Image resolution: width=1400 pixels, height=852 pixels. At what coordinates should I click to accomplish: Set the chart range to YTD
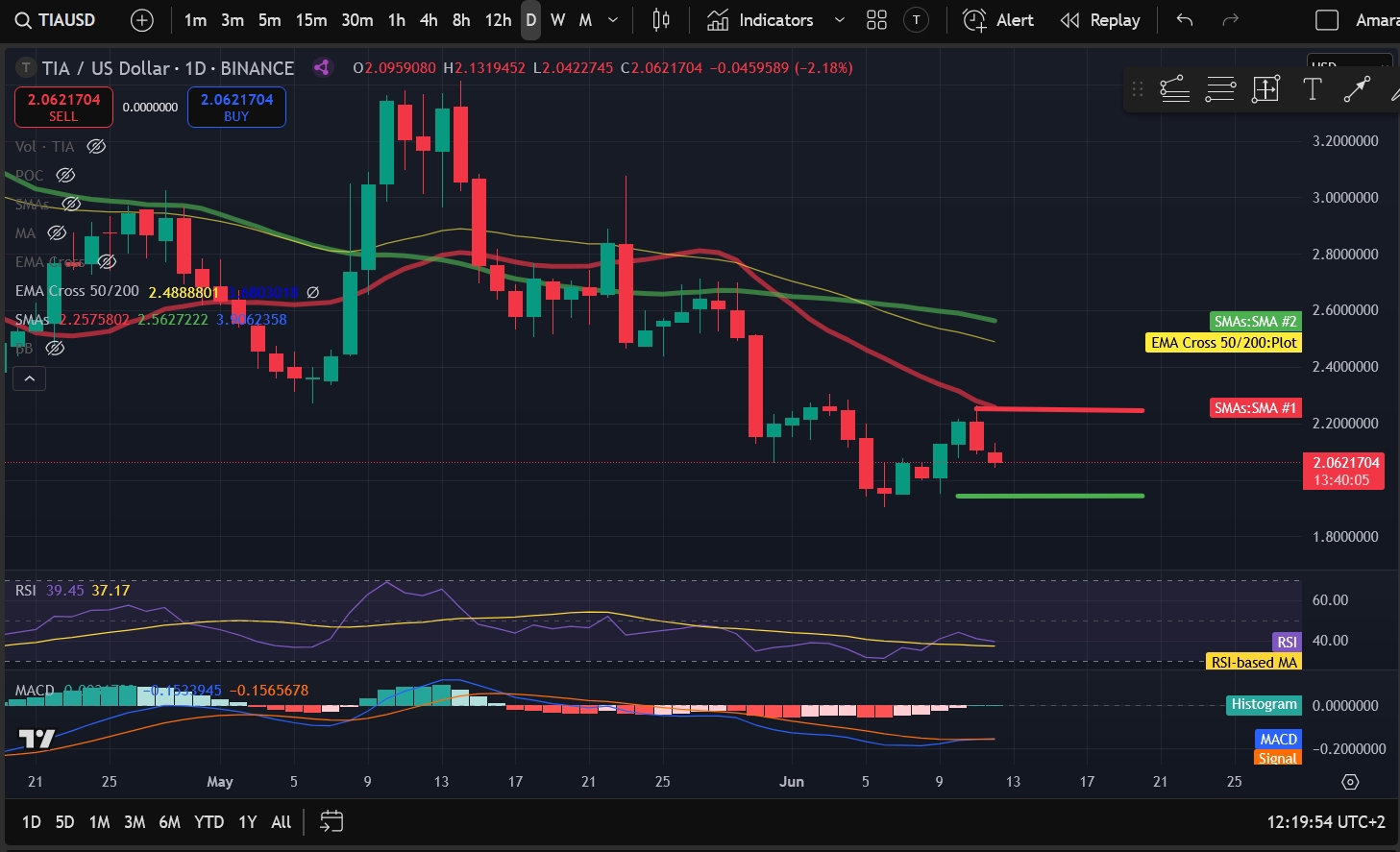(x=209, y=822)
